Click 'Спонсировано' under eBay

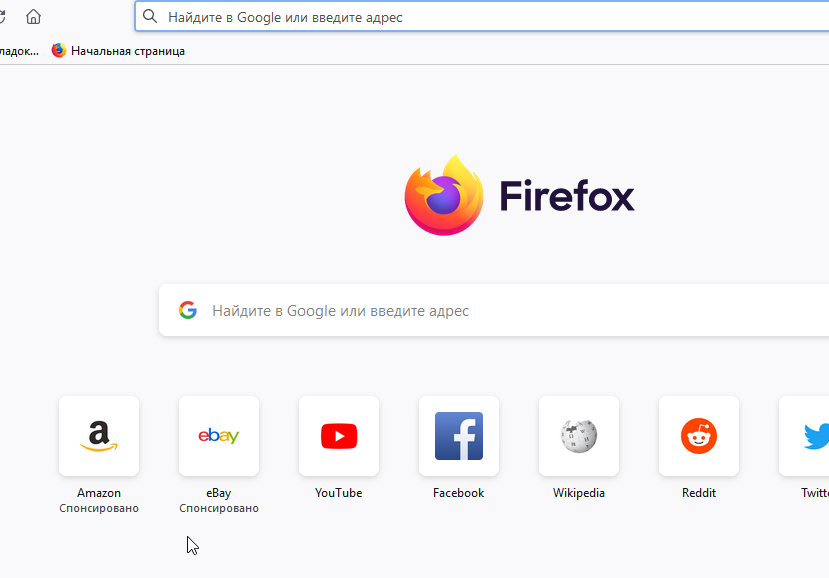(219, 508)
